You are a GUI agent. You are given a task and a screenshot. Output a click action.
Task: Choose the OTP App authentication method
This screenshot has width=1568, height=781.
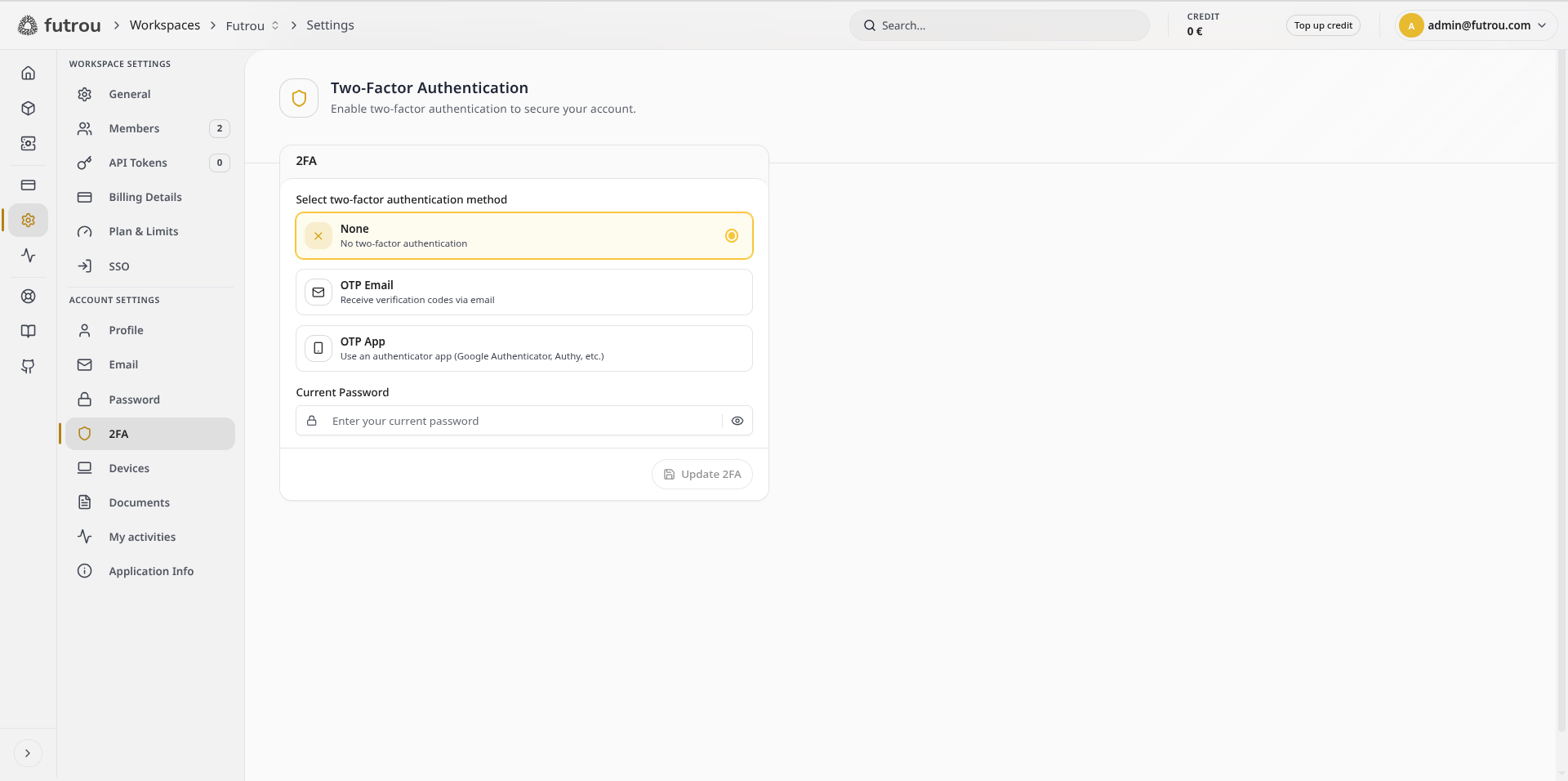524,349
